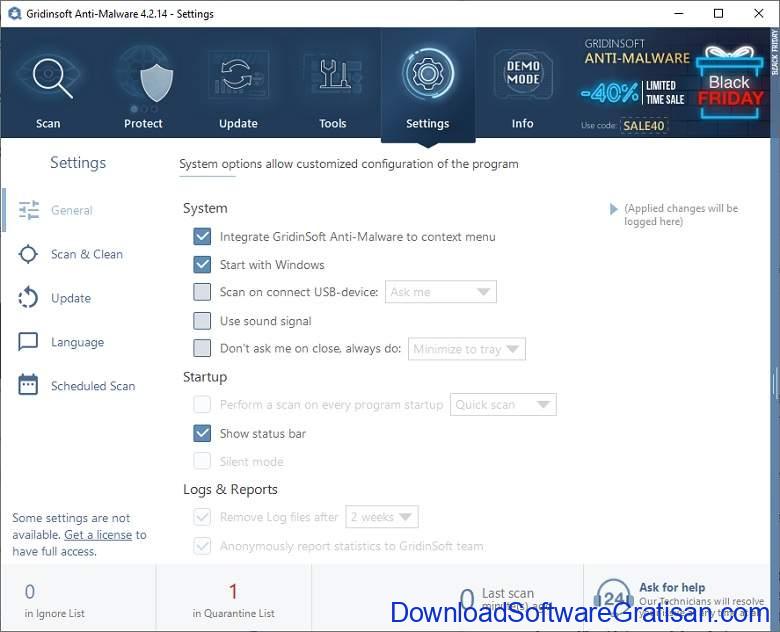Select the Settings tab label
The image size is (780, 632).
pyautogui.click(x=427, y=123)
